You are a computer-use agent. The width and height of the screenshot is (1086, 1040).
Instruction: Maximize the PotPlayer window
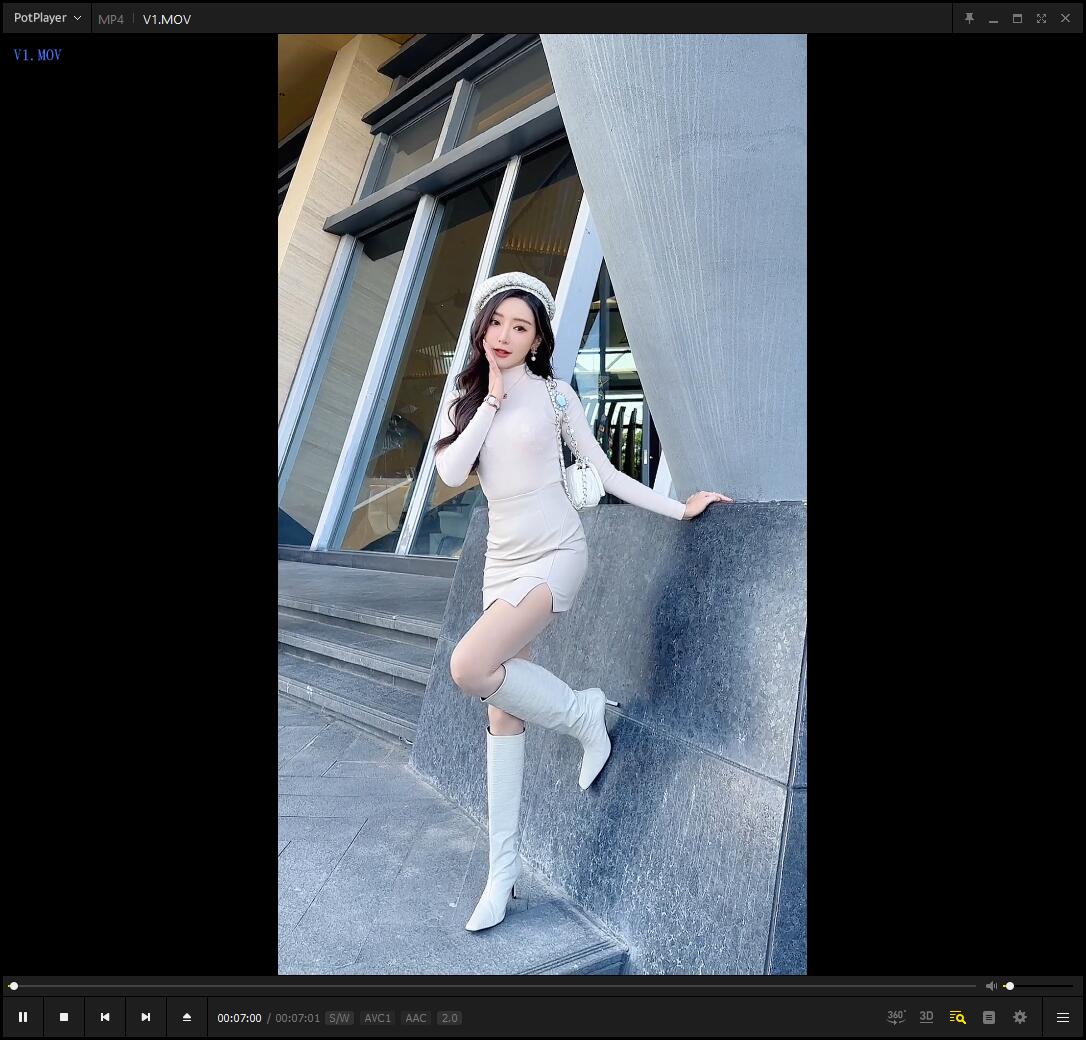point(1017,19)
